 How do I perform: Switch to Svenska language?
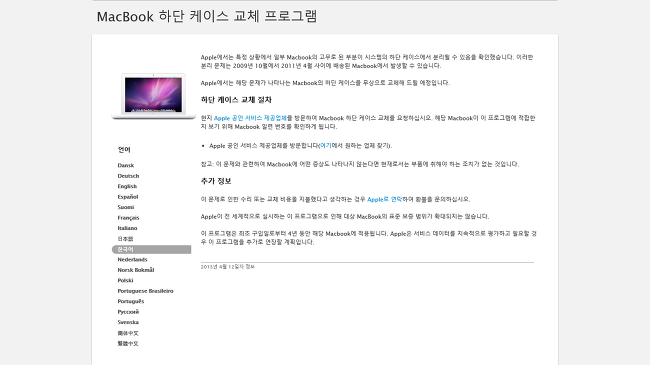pos(128,322)
